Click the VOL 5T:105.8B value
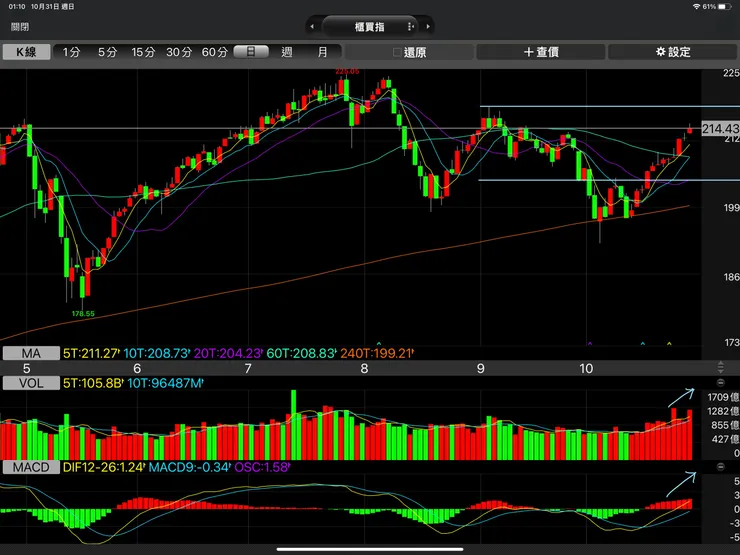The width and height of the screenshot is (740, 555). (93, 383)
